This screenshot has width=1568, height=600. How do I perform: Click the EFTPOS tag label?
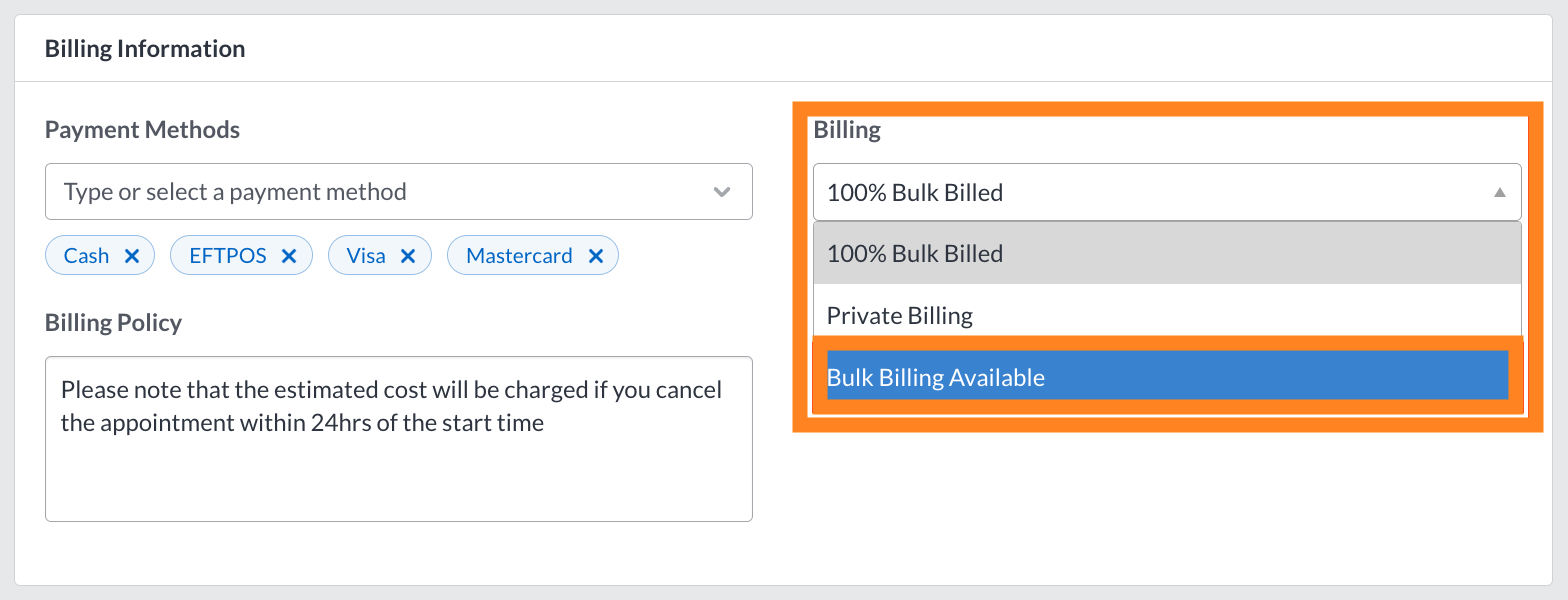tap(228, 256)
